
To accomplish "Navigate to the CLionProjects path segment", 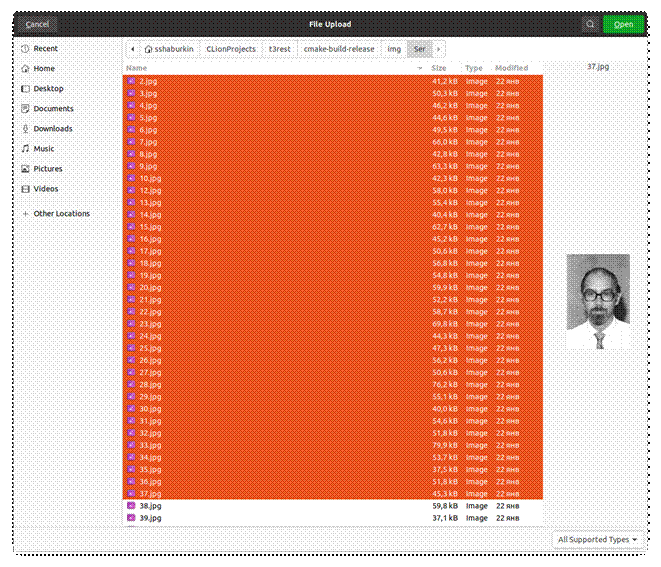I will [x=230, y=48].
